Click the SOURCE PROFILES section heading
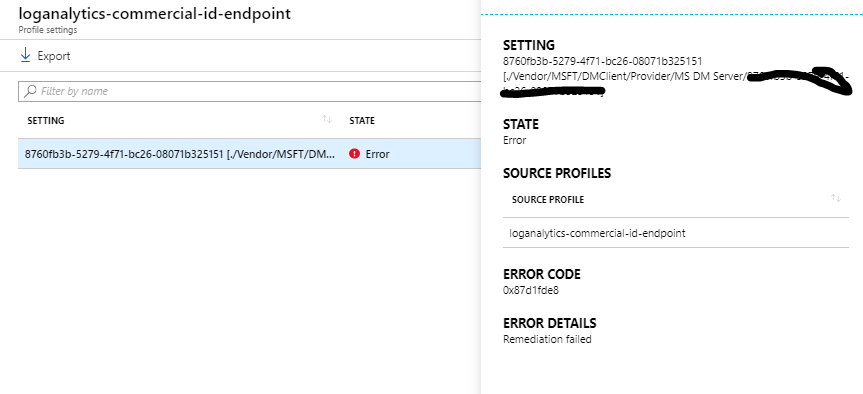The height and width of the screenshot is (394, 863). (x=557, y=173)
